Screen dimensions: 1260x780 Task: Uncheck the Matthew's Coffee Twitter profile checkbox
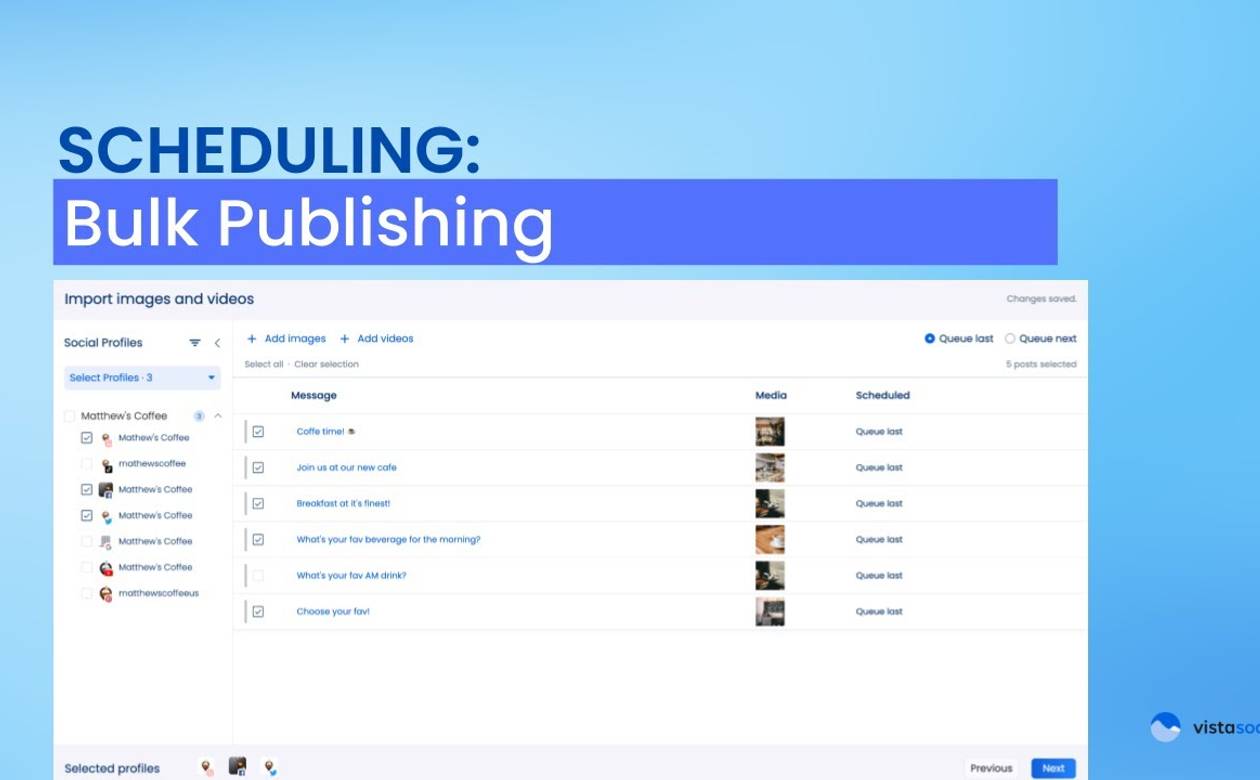tap(87, 516)
